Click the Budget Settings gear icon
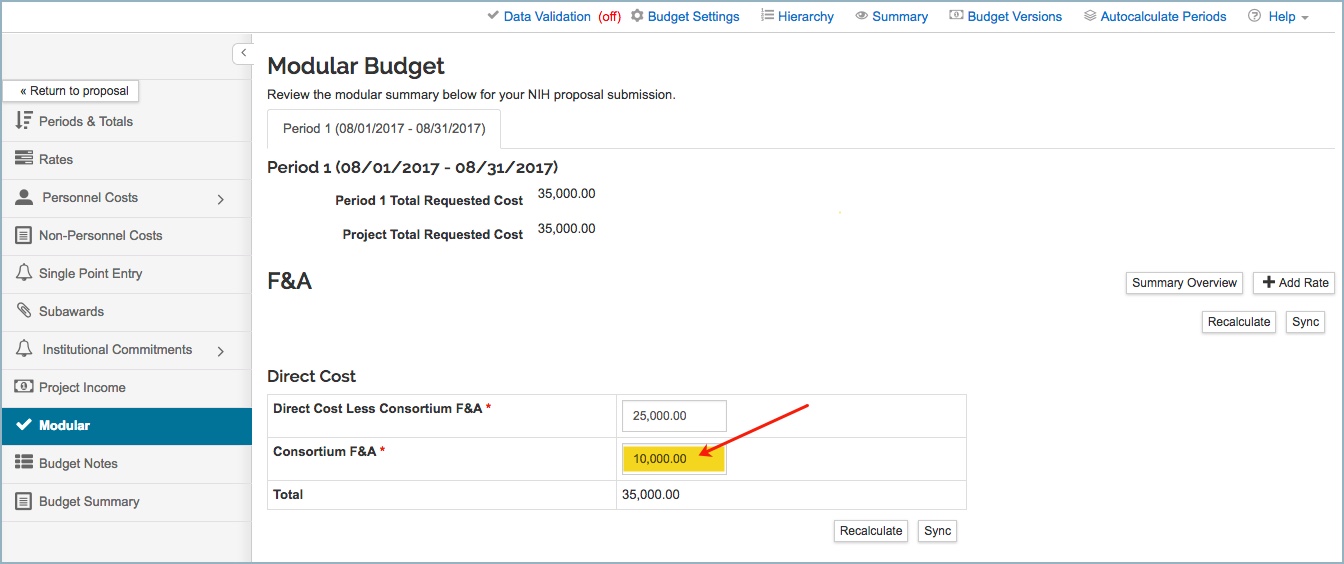 (x=637, y=16)
